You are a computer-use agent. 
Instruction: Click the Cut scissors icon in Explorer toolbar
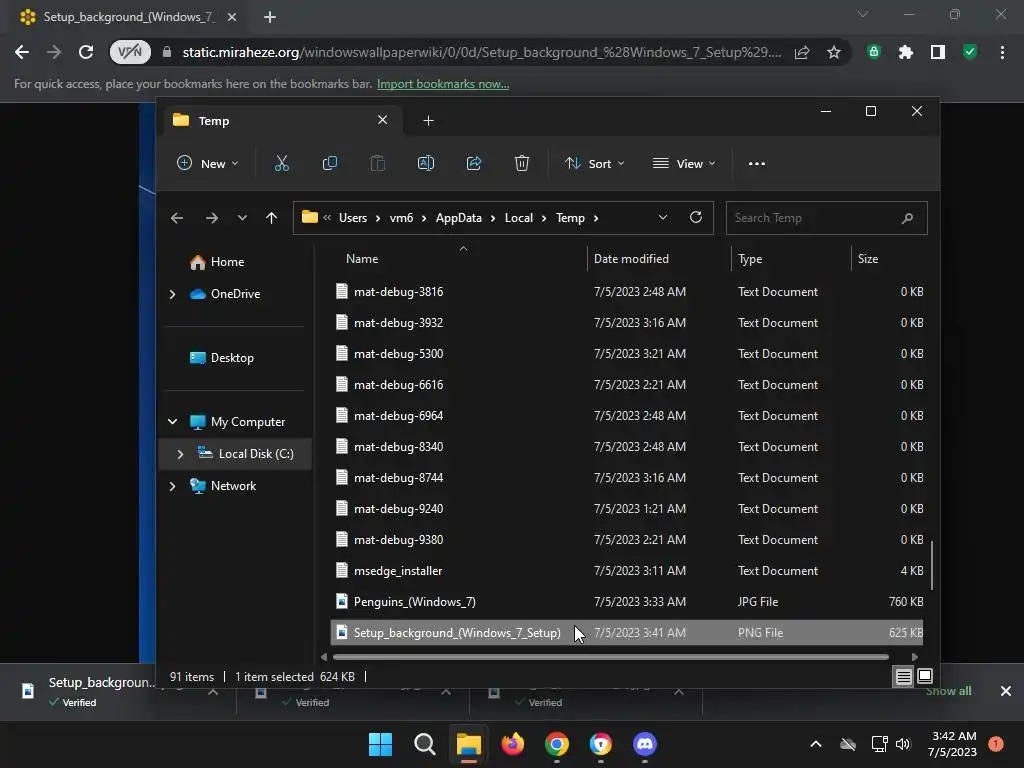[x=281, y=163]
